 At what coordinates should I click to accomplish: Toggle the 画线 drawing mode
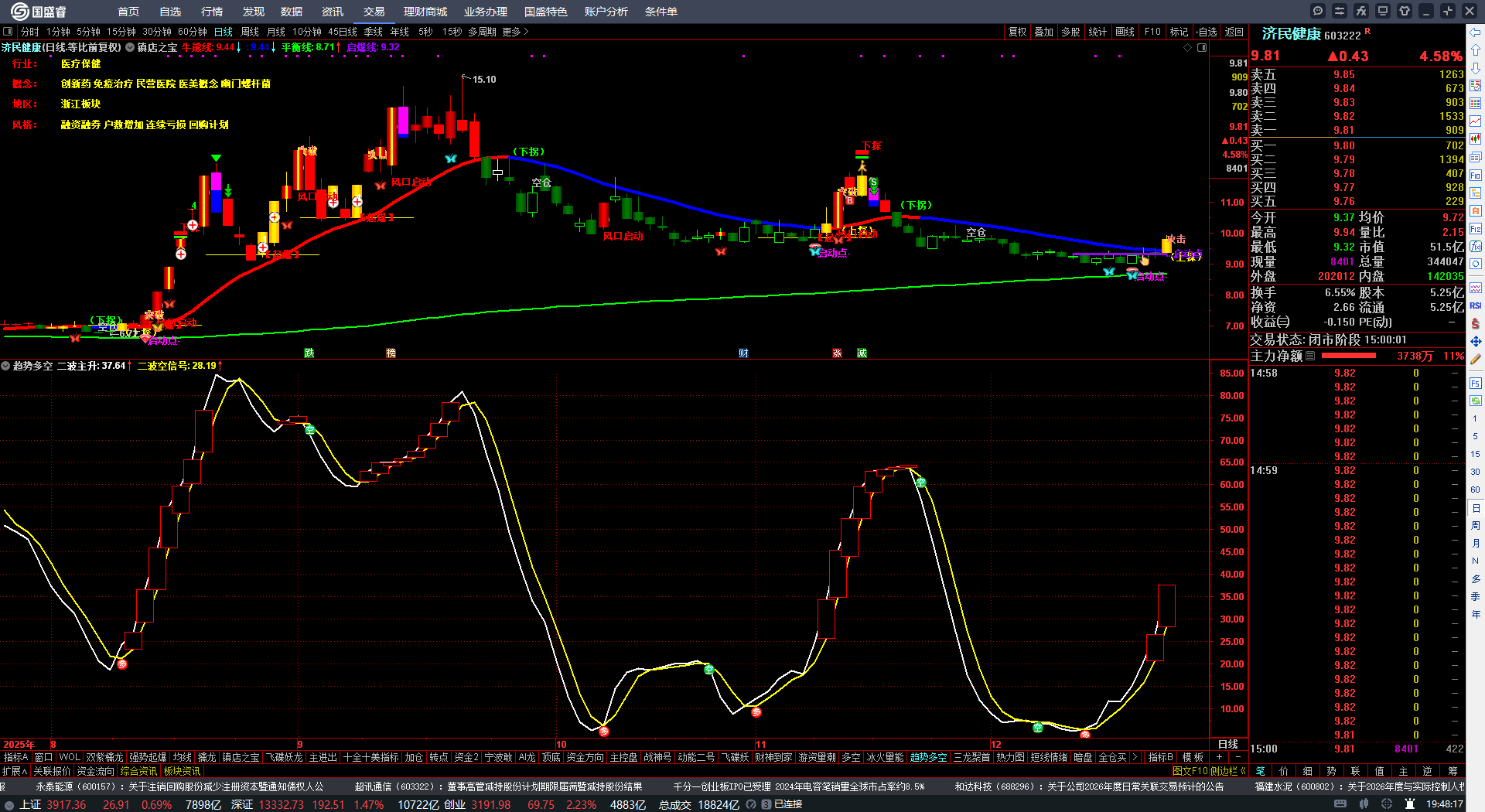(x=1125, y=32)
